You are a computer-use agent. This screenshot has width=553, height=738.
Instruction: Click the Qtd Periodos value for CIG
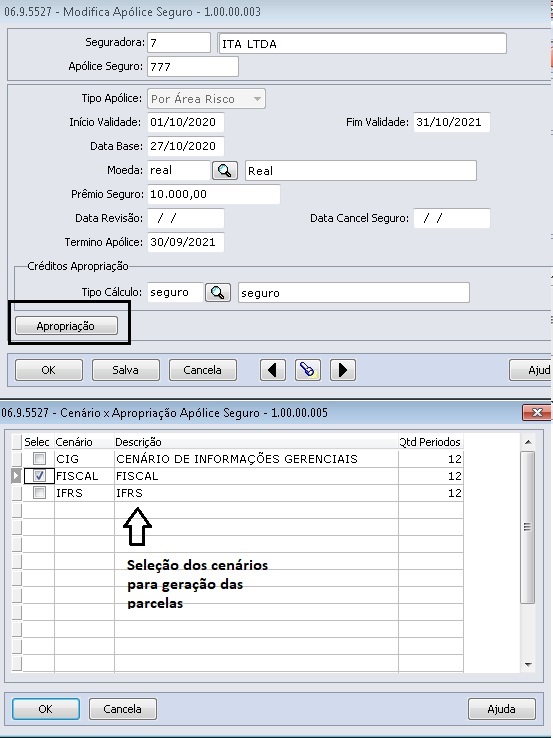431,458
